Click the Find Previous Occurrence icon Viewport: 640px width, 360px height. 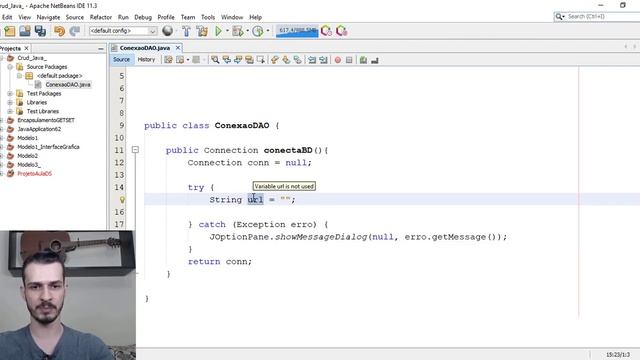(x=227, y=60)
